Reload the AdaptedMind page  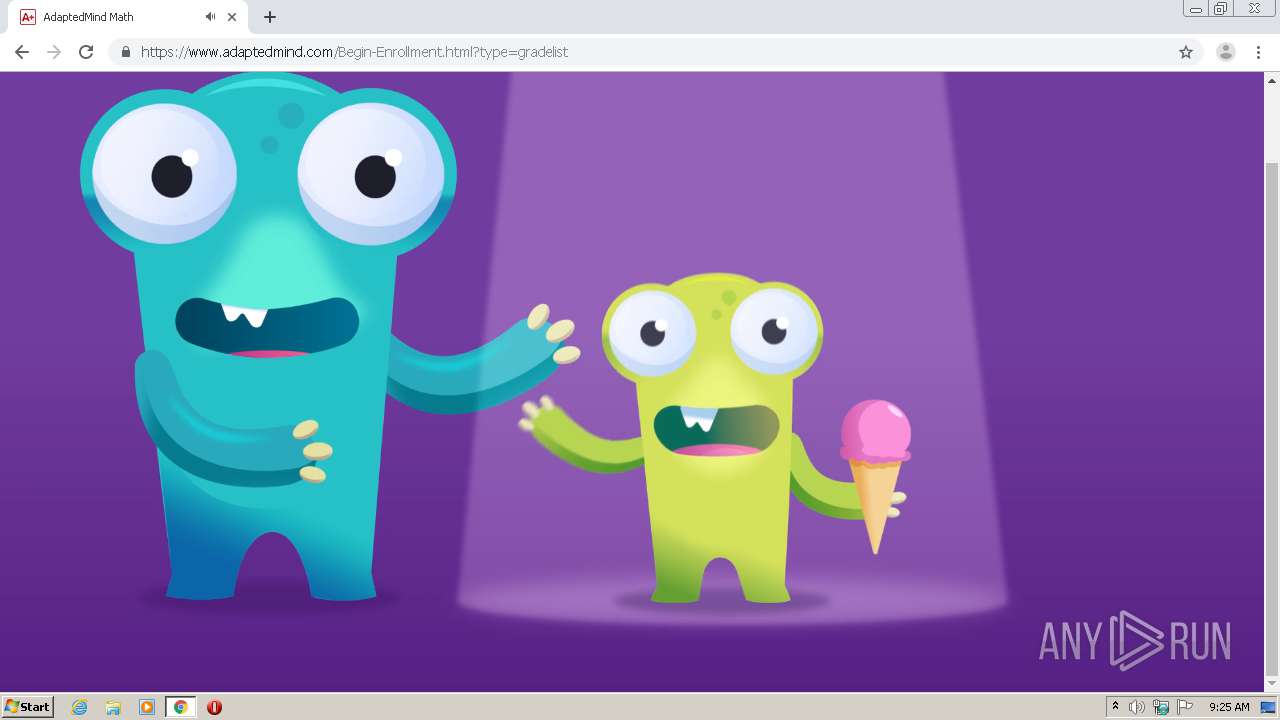pyautogui.click(x=86, y=52)
